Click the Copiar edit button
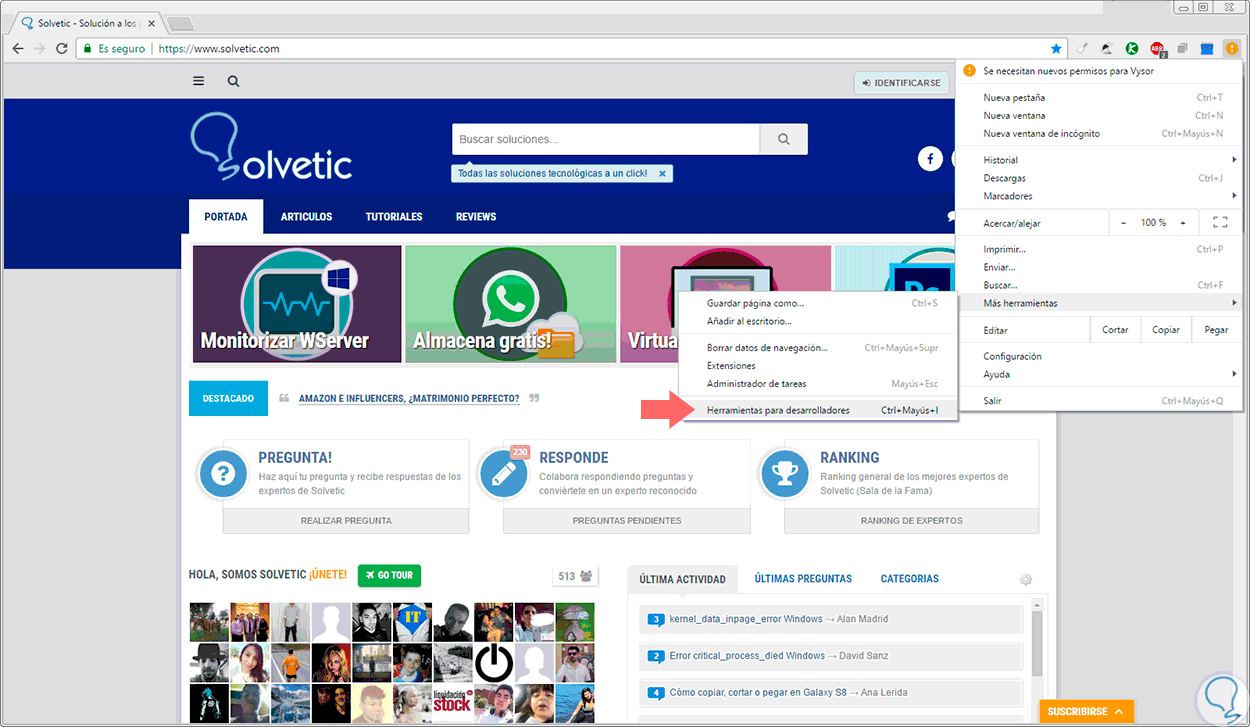 pyautogui.click(x=1166, y=330)
